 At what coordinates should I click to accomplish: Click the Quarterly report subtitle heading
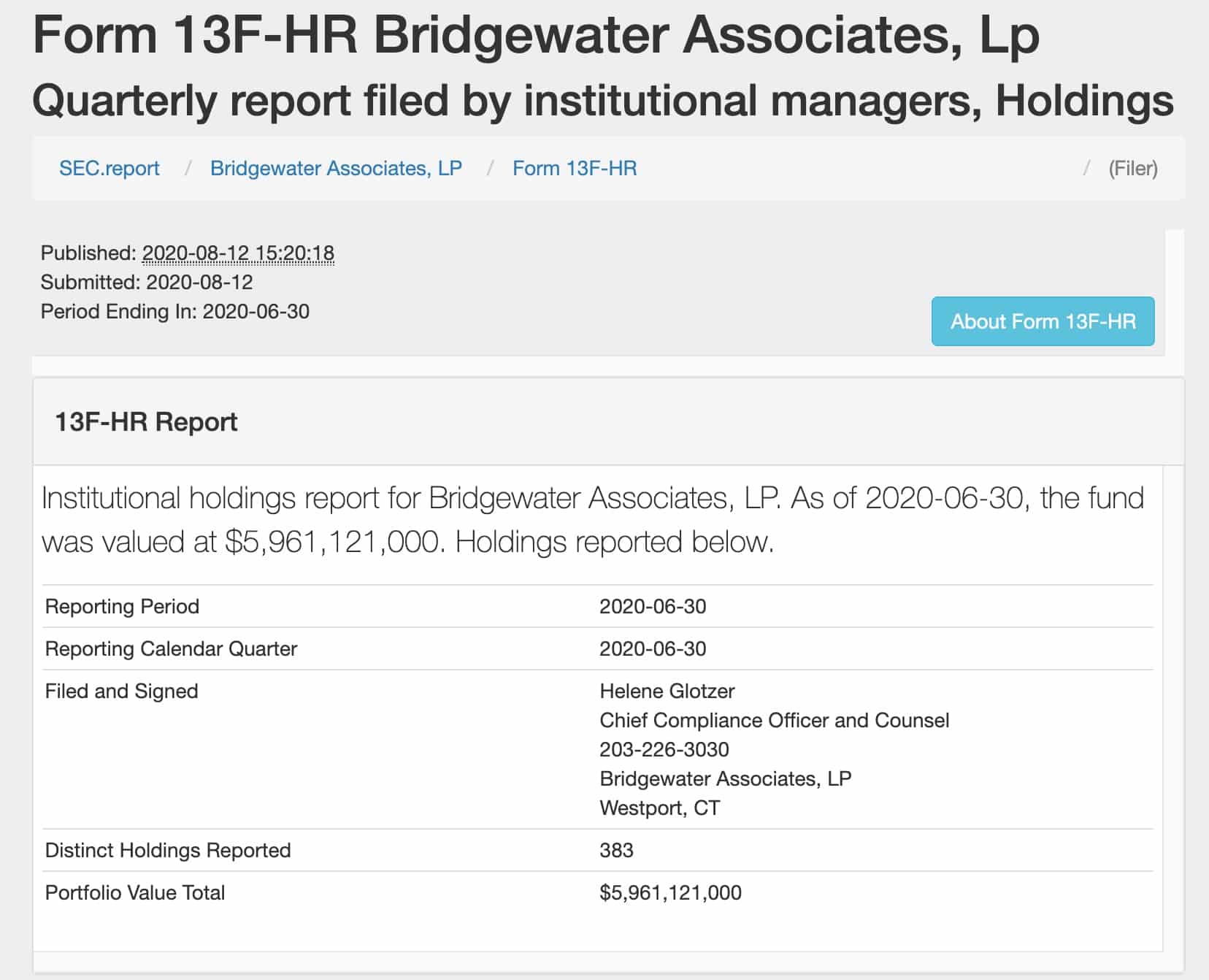point(603,101)
